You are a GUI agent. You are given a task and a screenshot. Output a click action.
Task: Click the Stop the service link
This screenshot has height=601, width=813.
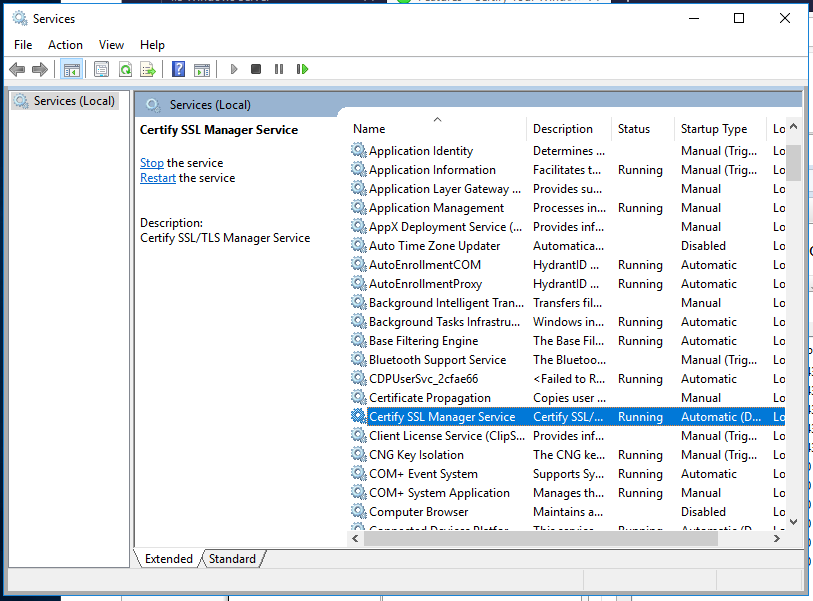[151, 163]
